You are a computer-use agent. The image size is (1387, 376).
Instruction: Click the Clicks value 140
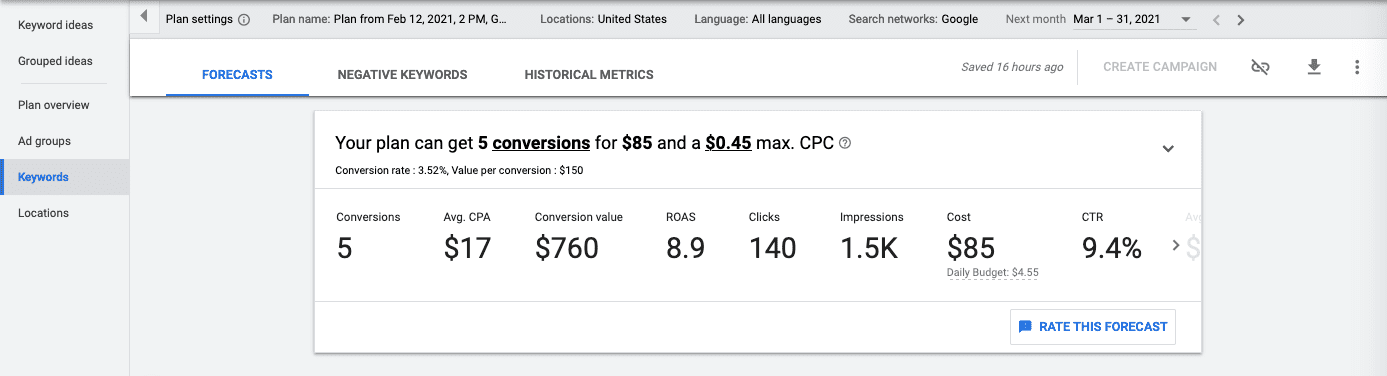[772, 248]
